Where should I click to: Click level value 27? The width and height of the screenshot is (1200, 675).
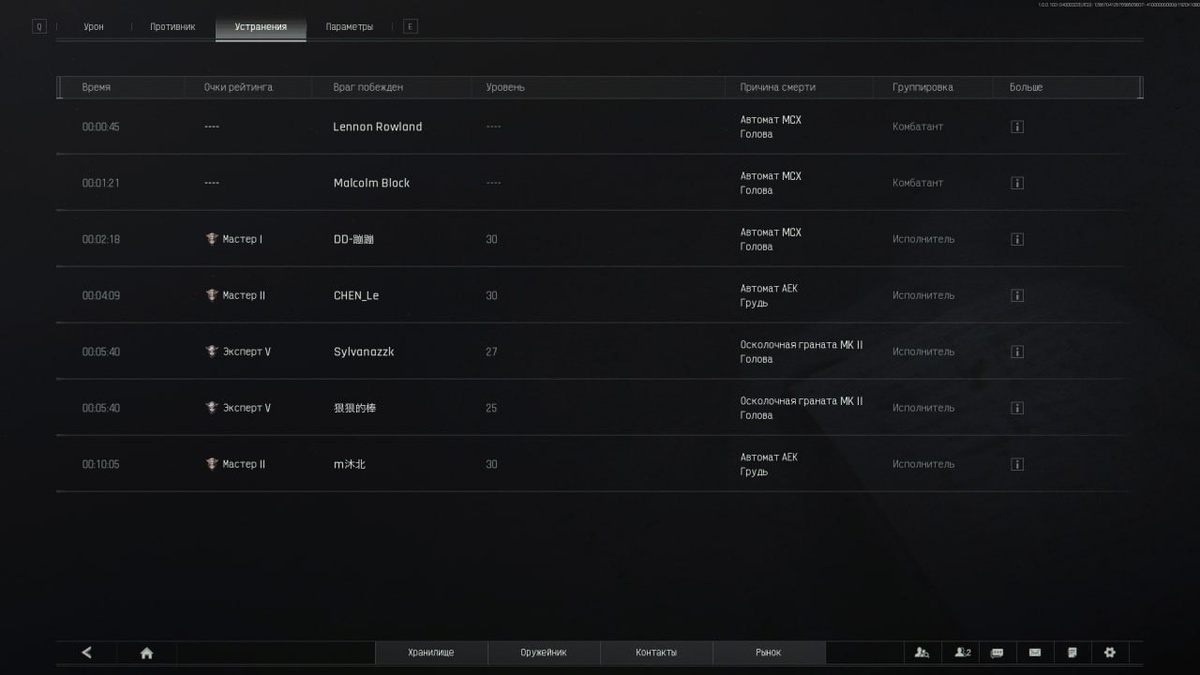[x=492, y=352]
